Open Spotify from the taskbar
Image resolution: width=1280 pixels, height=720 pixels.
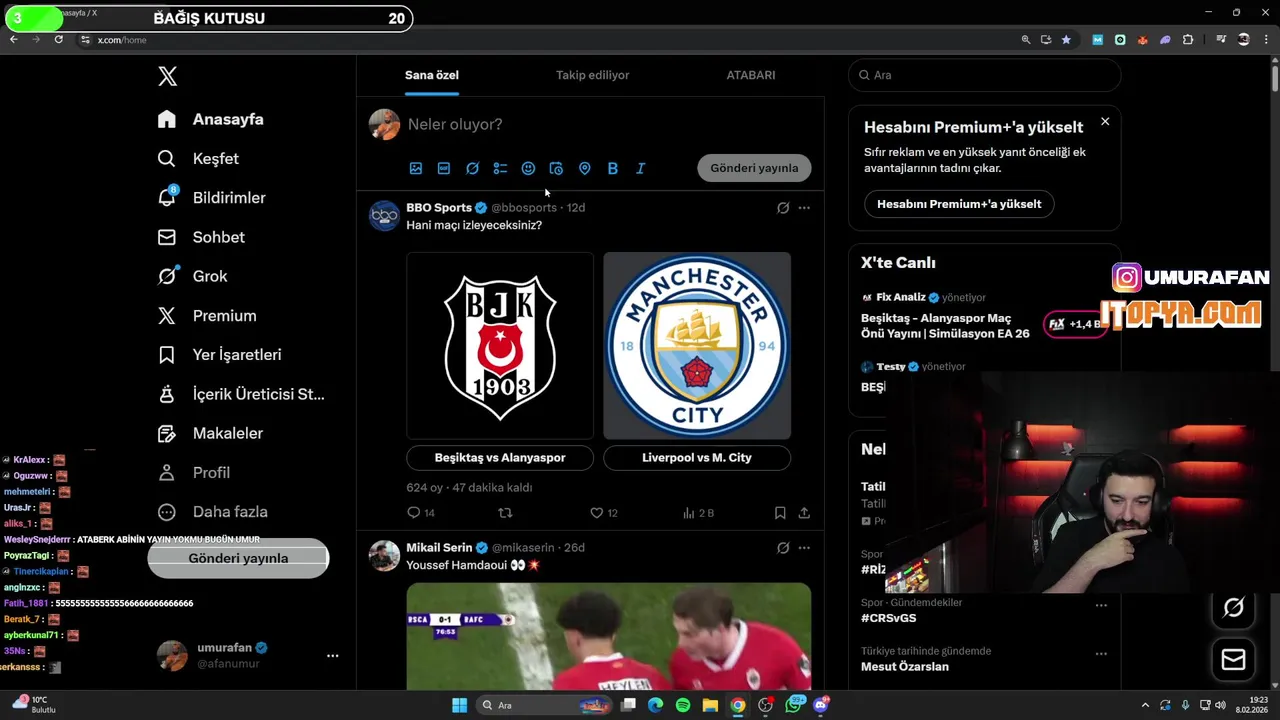point(682,705)
